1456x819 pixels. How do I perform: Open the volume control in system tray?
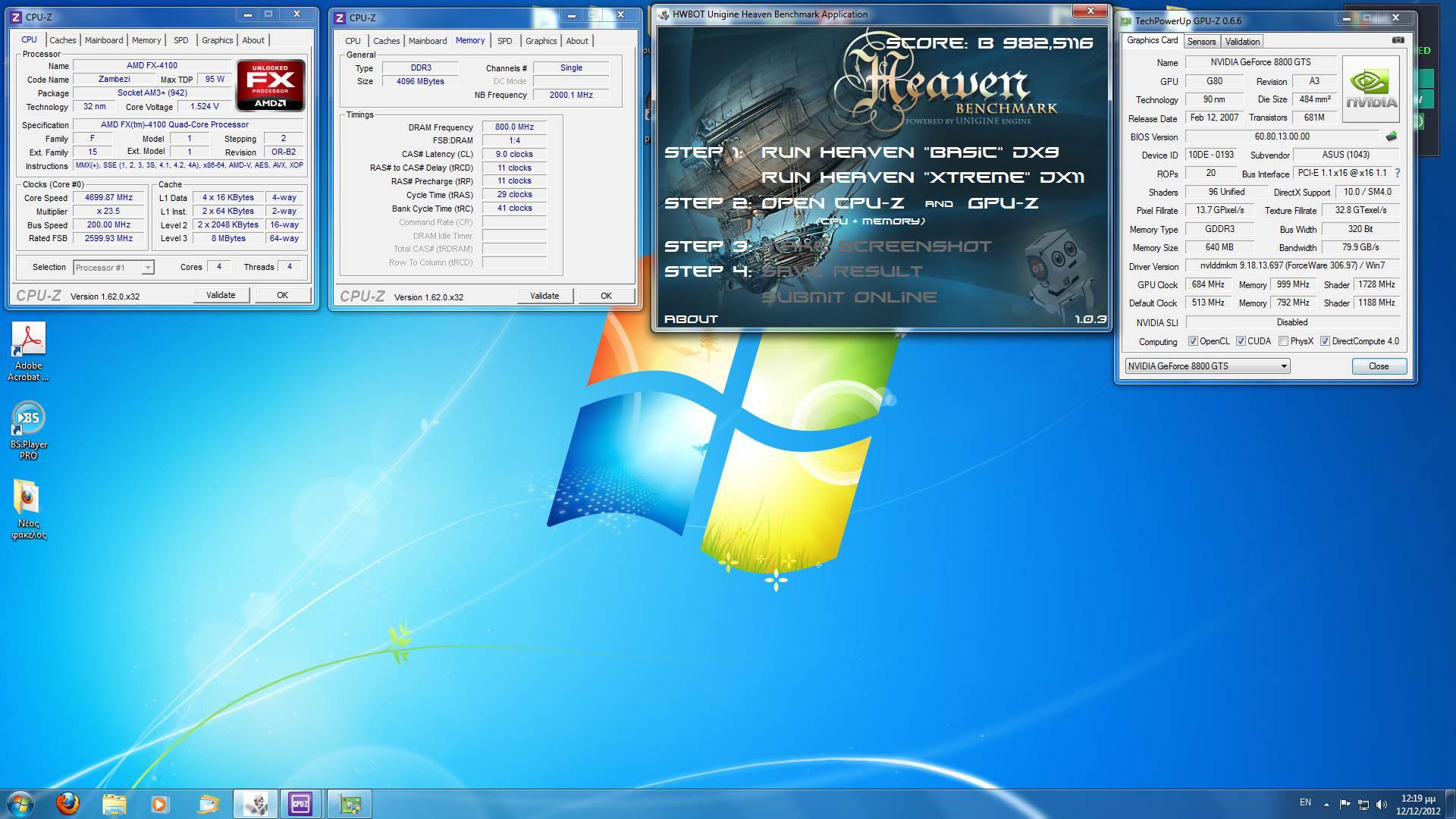click(1381, 804)
